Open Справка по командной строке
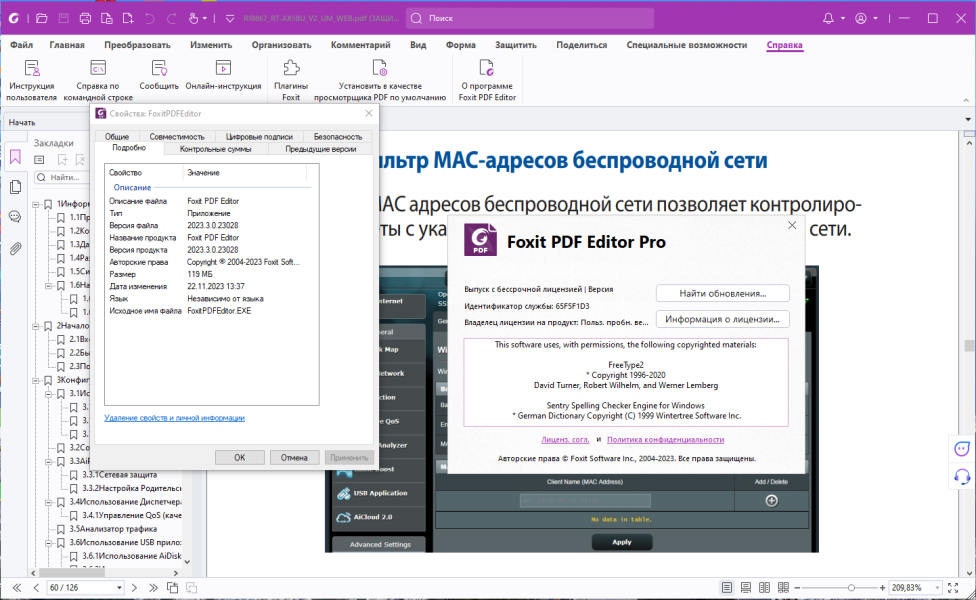976x600 pixels. click(x=98, y=80)
